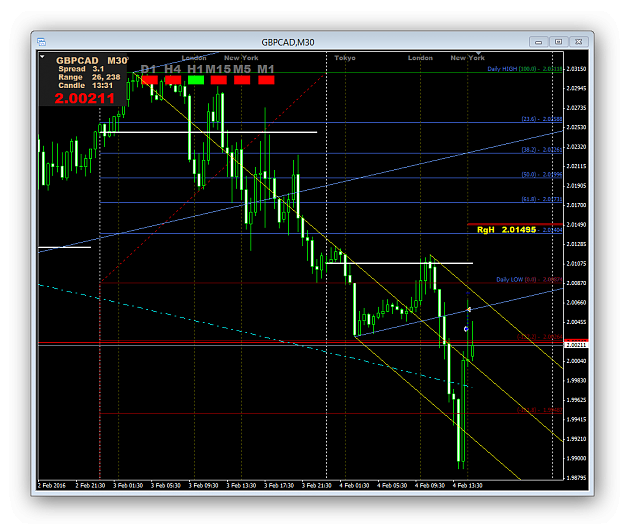Open the small triangle menu above GBPCAD panel
625x527 pixels.
pyautogui.click(x=42, y=57)
